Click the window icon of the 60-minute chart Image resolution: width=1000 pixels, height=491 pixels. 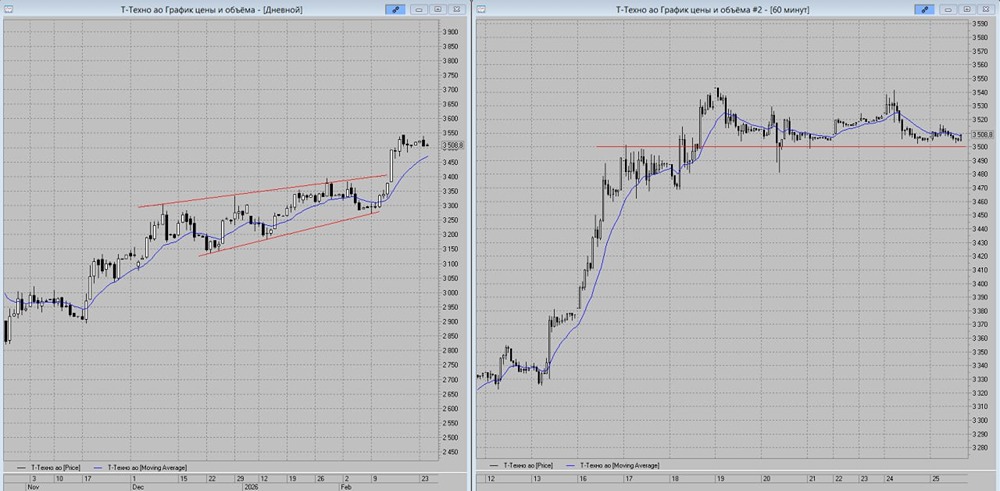(483, 8)
